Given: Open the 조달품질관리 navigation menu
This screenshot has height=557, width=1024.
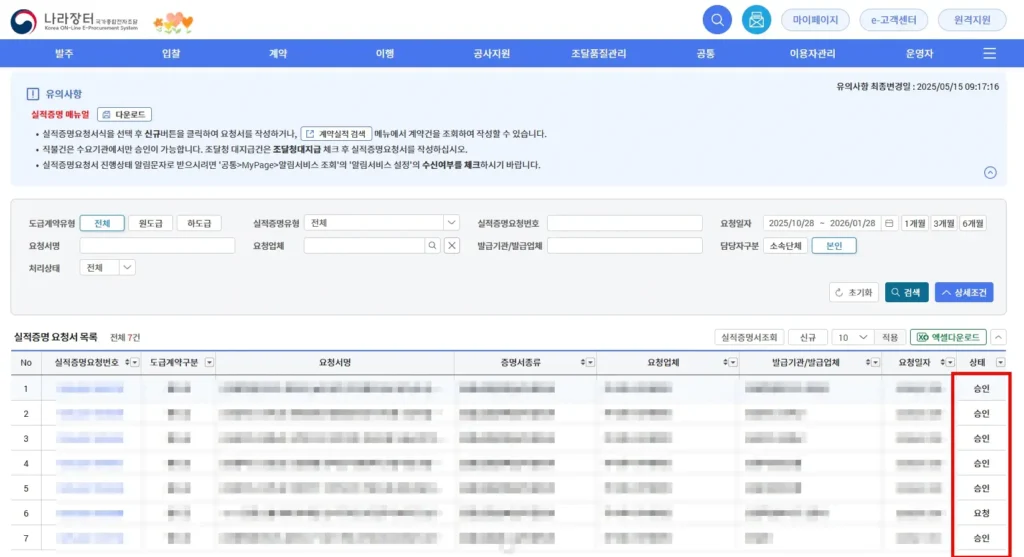Looking at the screenshot, I should pos(598,53).
